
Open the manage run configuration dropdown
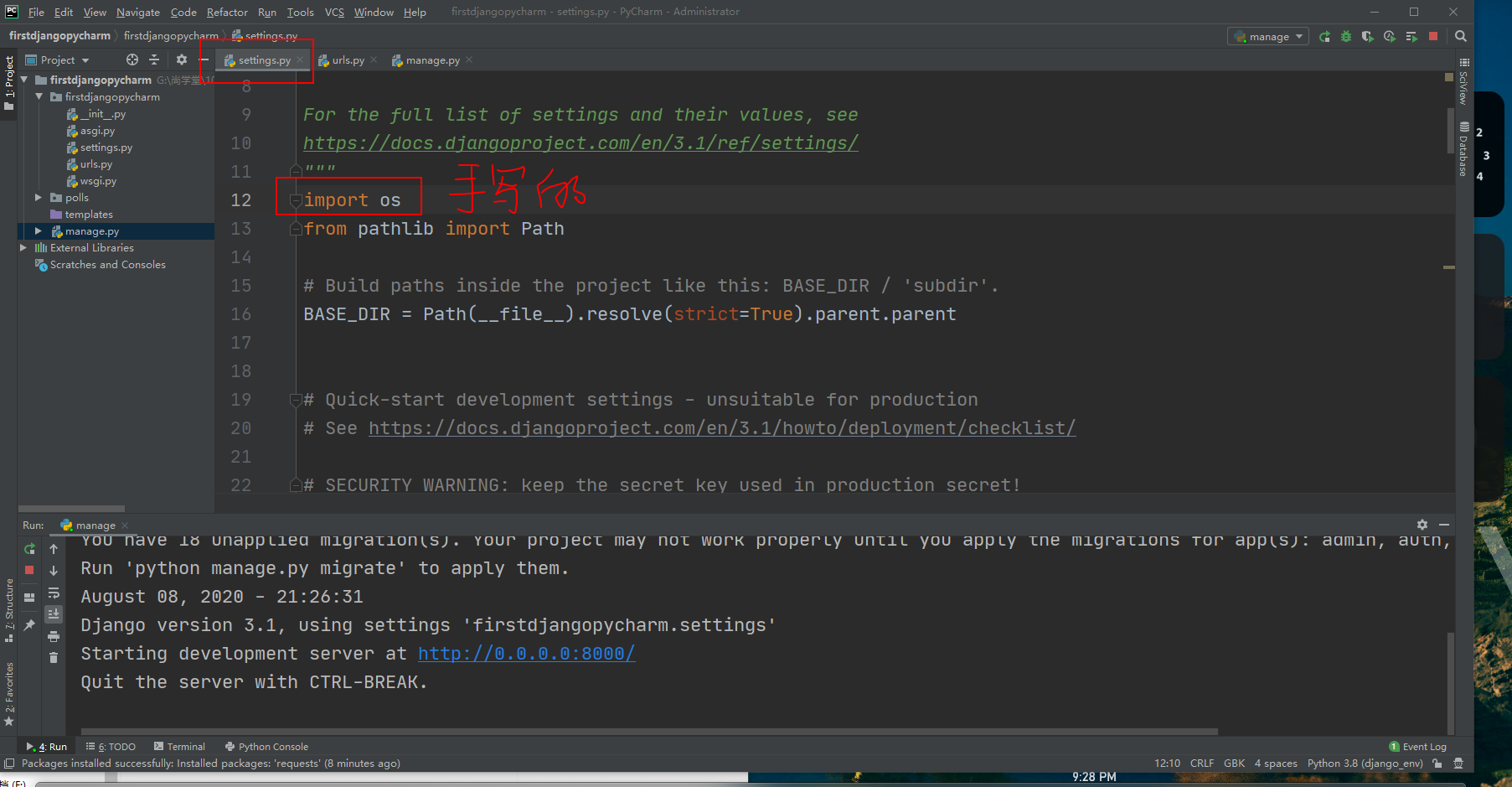(1268, 37)
